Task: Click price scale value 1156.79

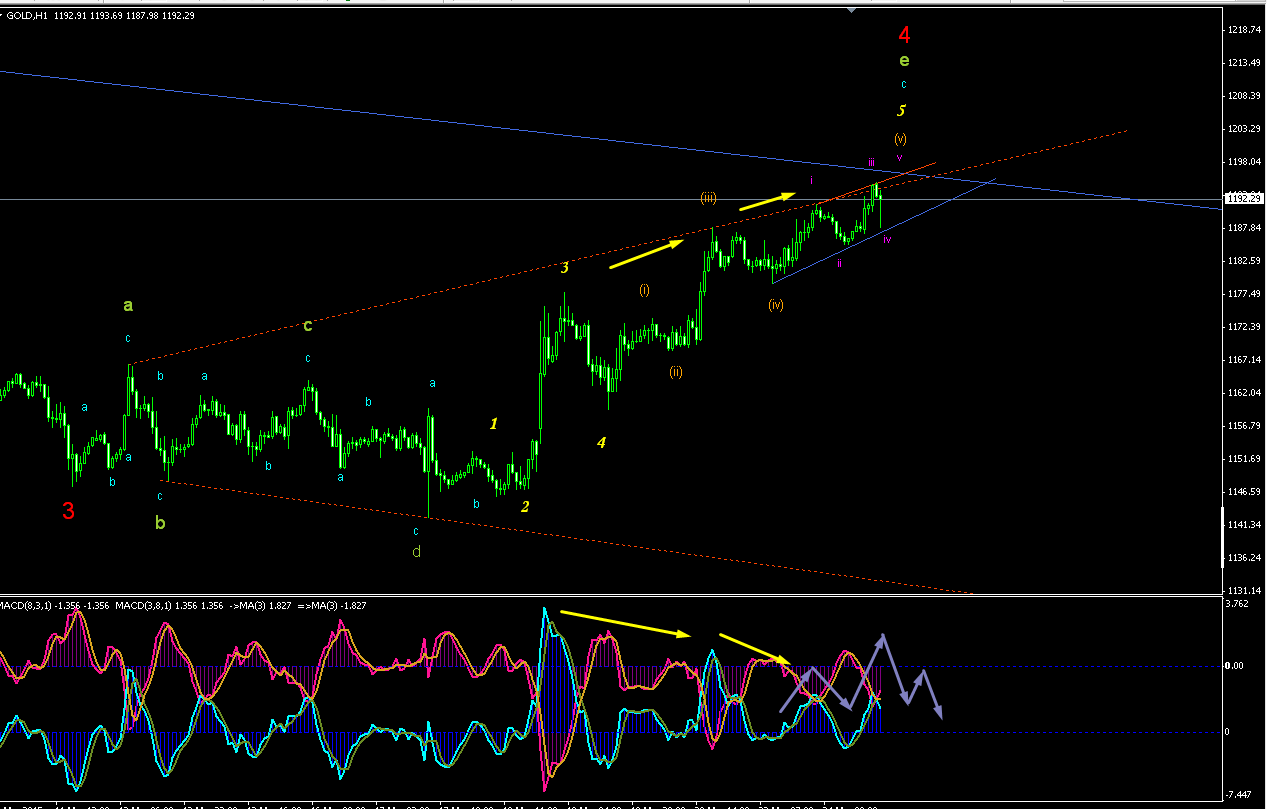Action: pyautogui.click(x=1242, y=426)
